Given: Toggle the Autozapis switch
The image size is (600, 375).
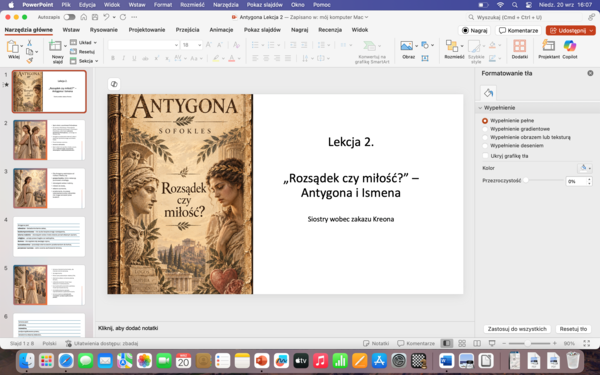Looking at the screenshot, I should click(x=69, y=17).
